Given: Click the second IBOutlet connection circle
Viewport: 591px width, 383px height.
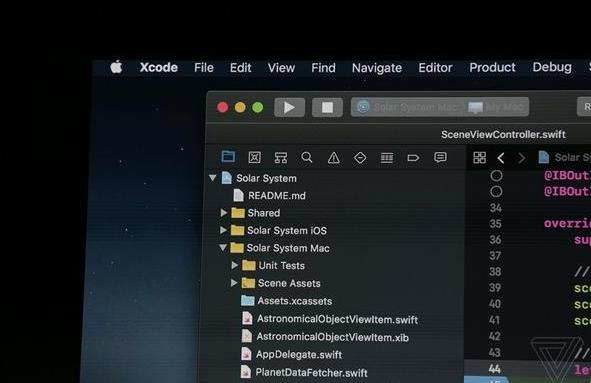Looking at the screenshot, I should pyautogui.click(x=496, y=192).
